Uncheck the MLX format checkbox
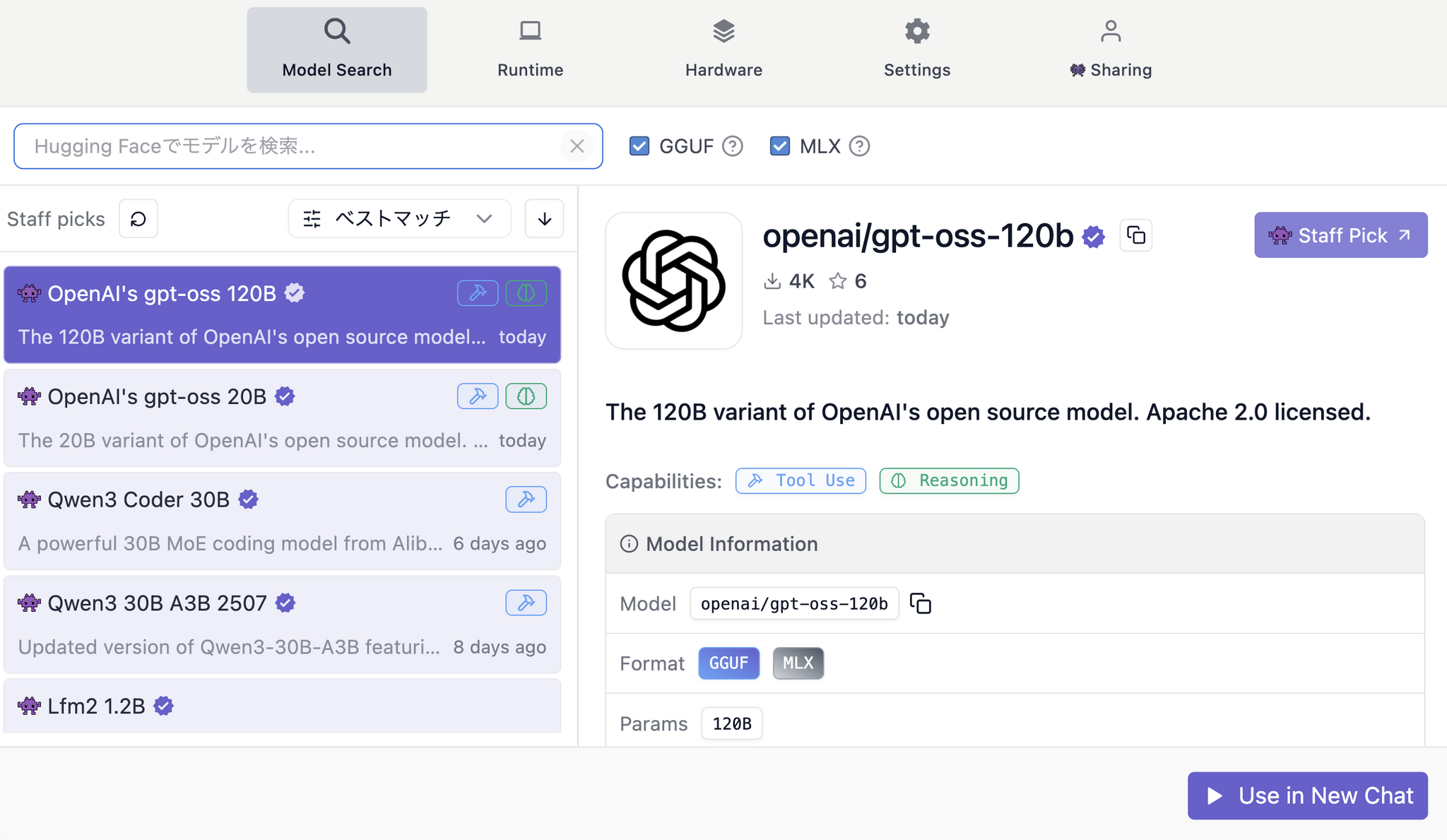Image resolution: width=1447 pixels, height=840 pixels. 779,146
